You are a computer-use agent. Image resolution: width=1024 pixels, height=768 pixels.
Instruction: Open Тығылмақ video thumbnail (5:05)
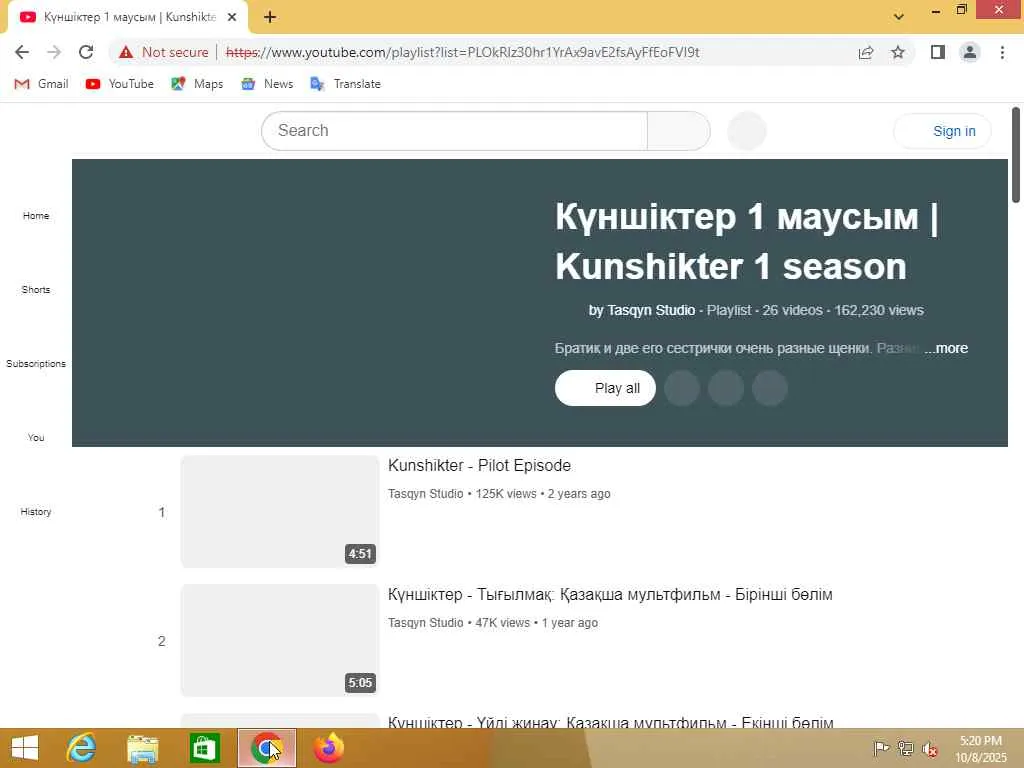(x=280, y=640)
